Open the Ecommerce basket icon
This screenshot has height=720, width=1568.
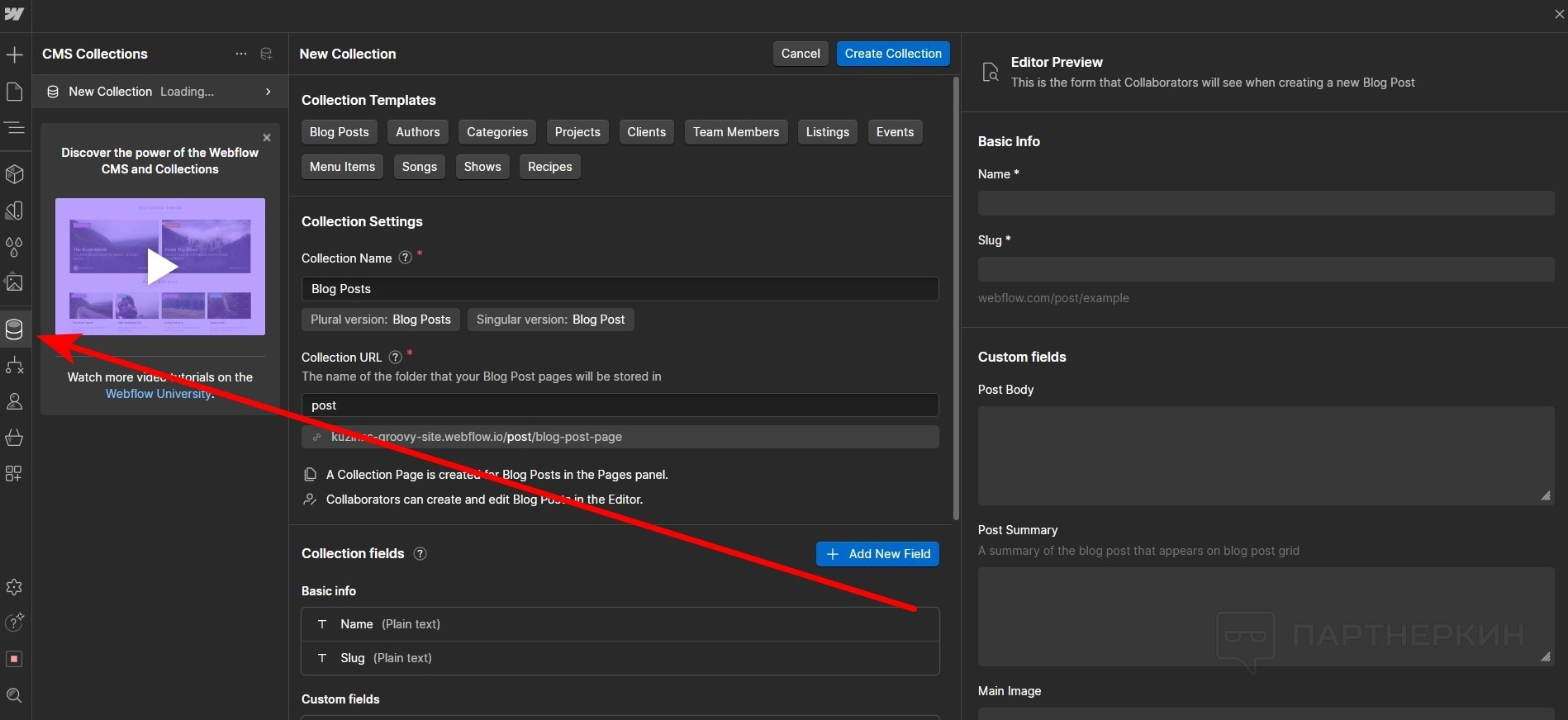14,438
